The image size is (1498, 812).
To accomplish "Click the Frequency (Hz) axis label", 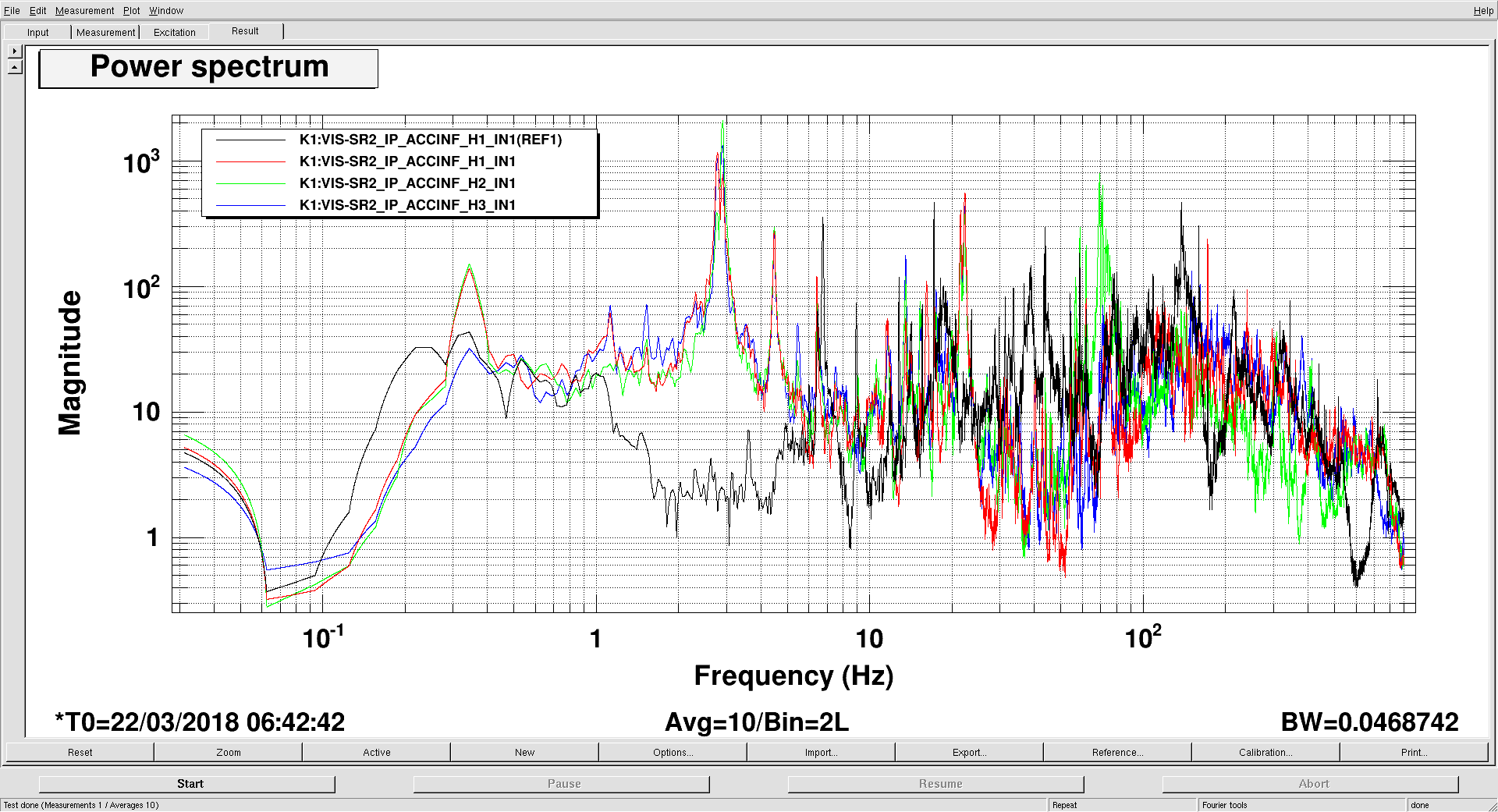I will [793, 675].
